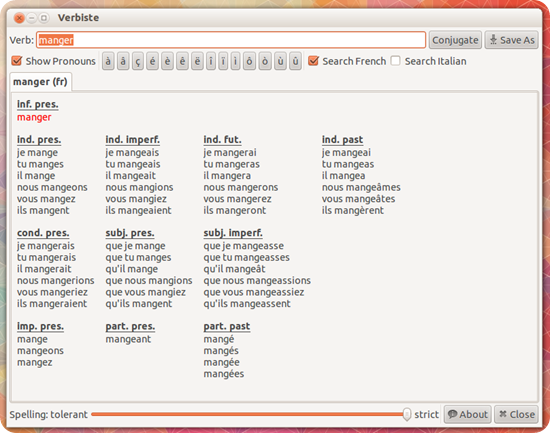Screen dimensions: 550x433
Task: Open the Save As dialog
Action: coord(512,40)
